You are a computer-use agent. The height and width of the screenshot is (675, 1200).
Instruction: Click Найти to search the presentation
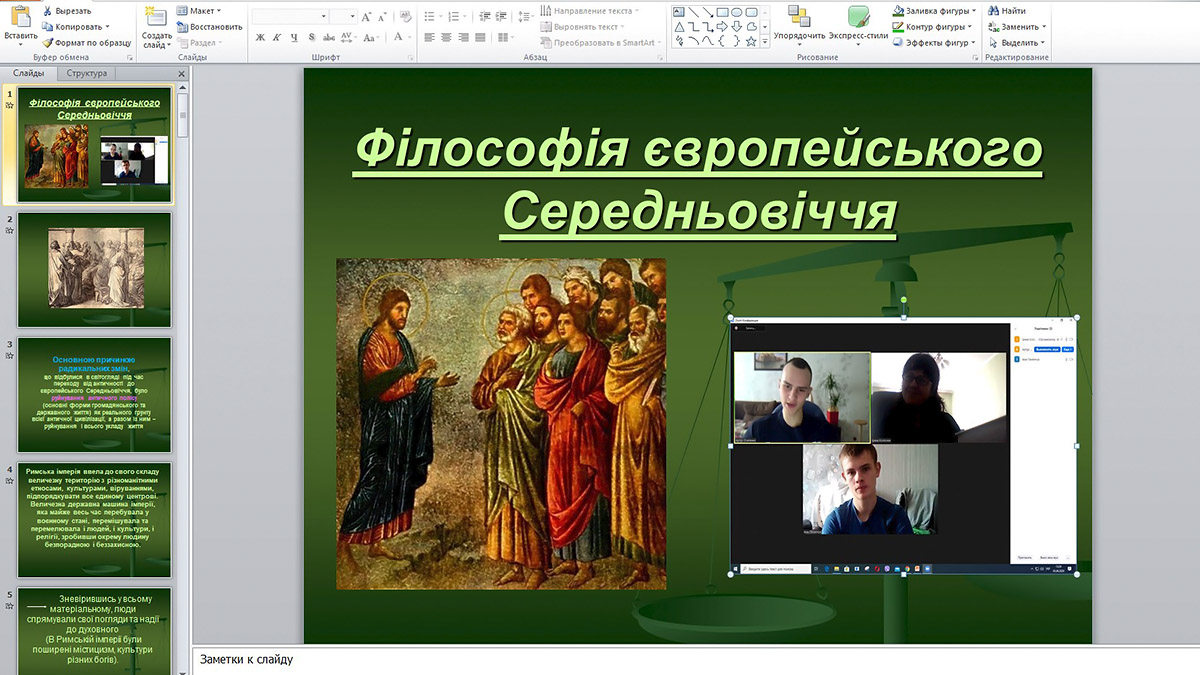(1006, 11)
